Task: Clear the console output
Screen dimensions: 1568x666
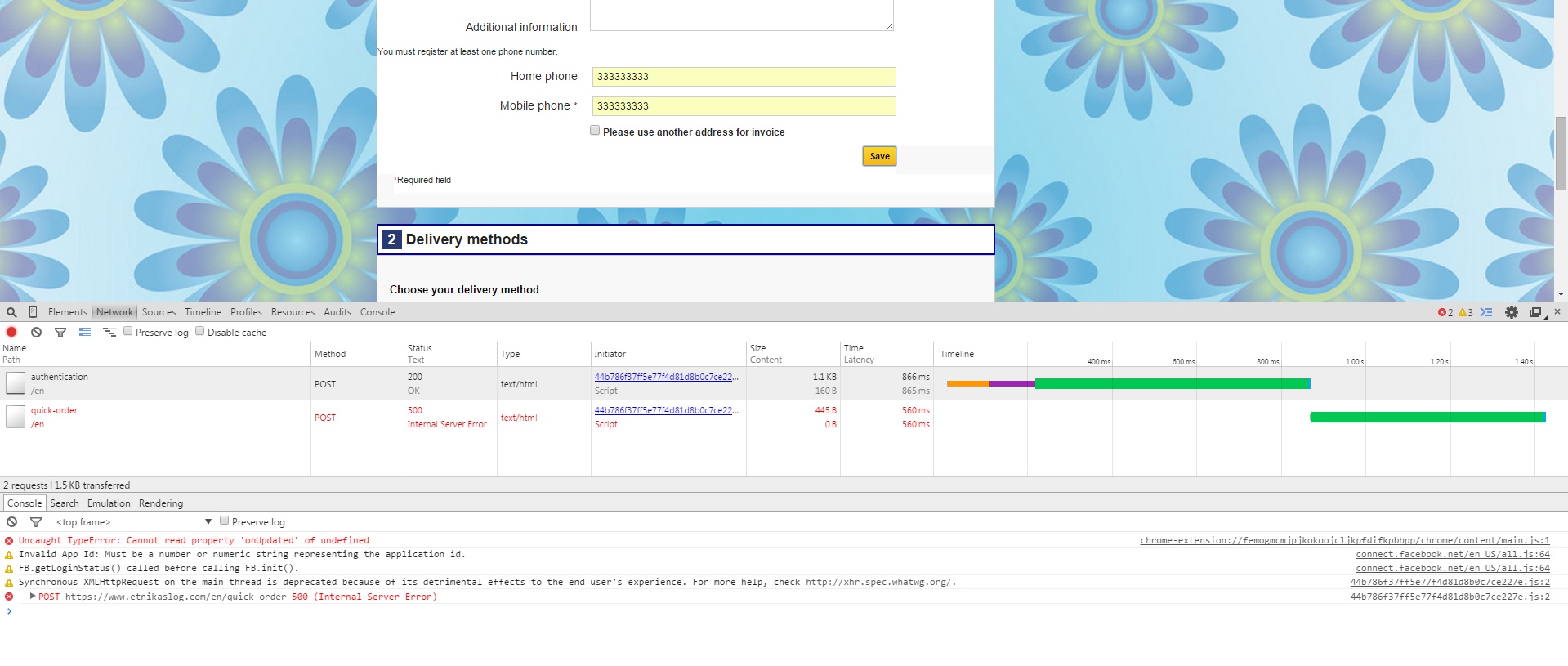Action: (x=11, y=522)
